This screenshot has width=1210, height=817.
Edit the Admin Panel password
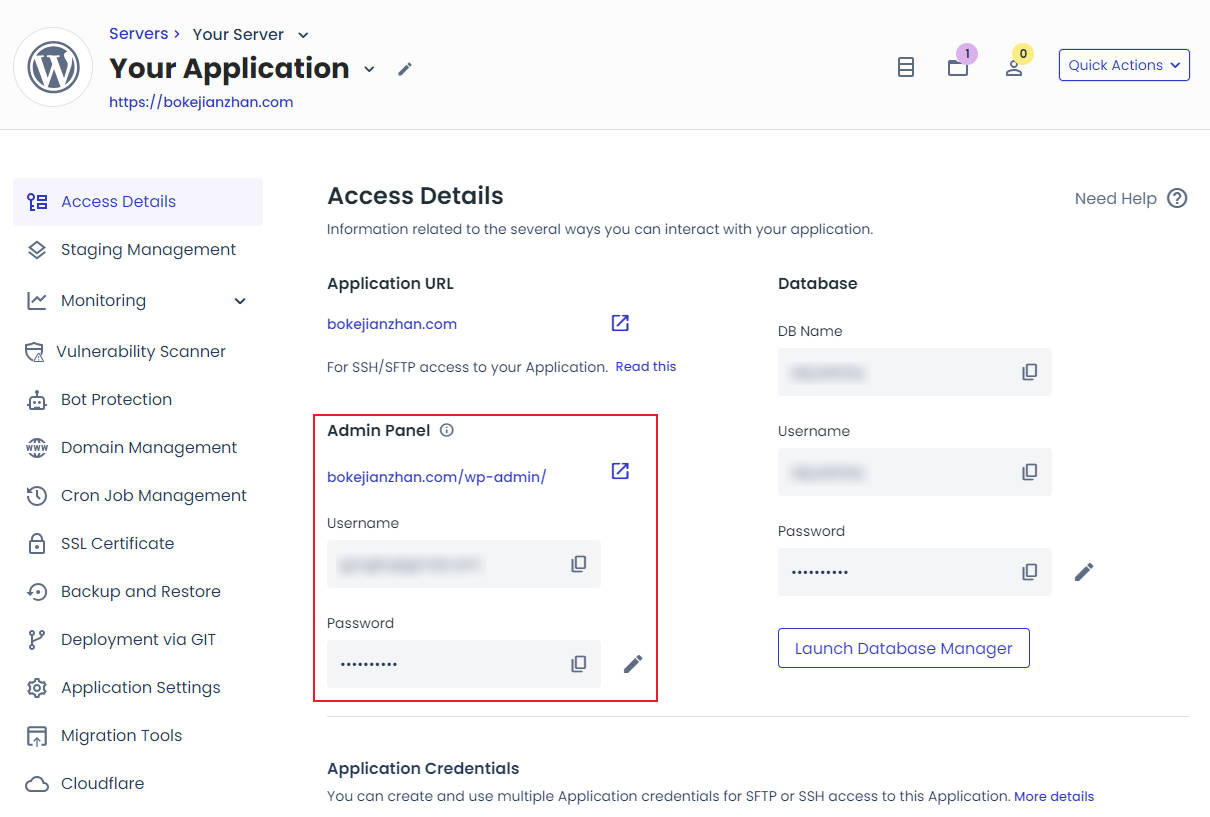633,664
